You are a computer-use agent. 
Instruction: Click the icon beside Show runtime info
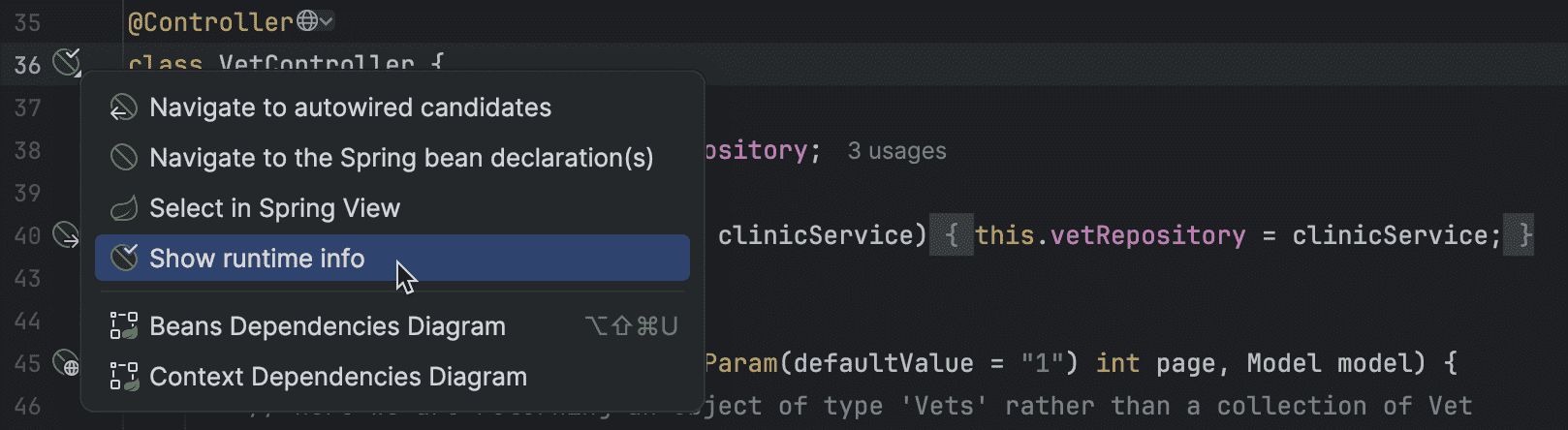(x=124, y=258)
